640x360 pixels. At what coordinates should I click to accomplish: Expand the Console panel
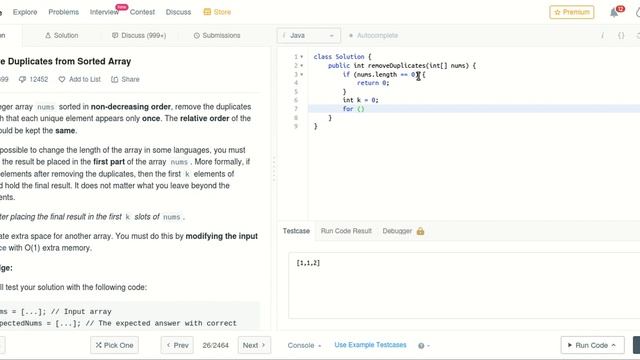click(x=304, y=345)
